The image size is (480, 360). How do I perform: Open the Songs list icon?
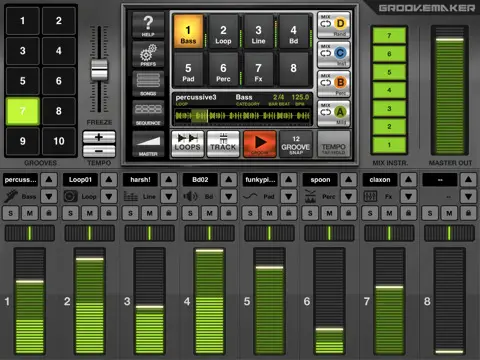148,84
